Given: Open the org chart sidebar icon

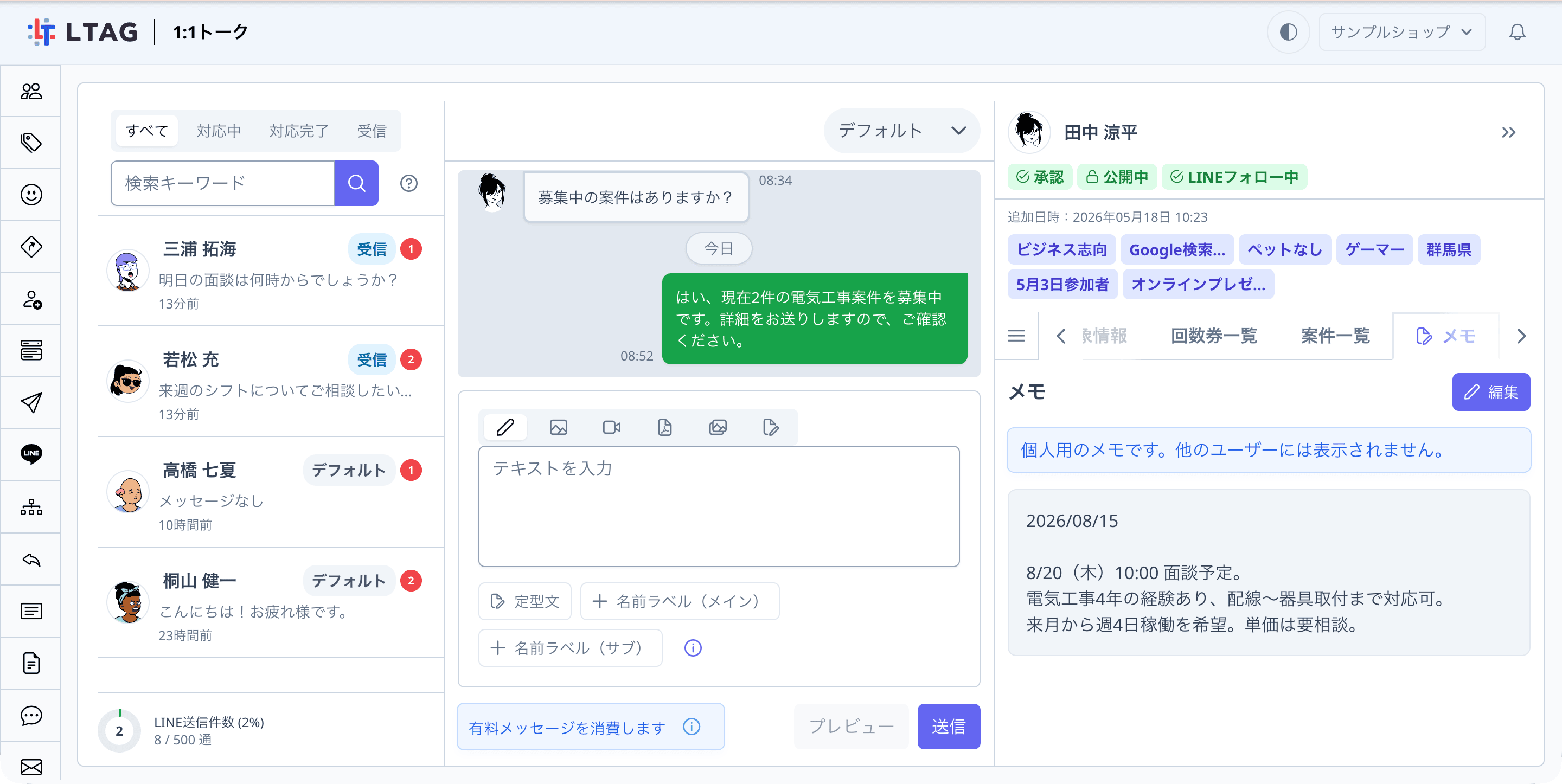Looking at the screenshot, I should 31,507.
